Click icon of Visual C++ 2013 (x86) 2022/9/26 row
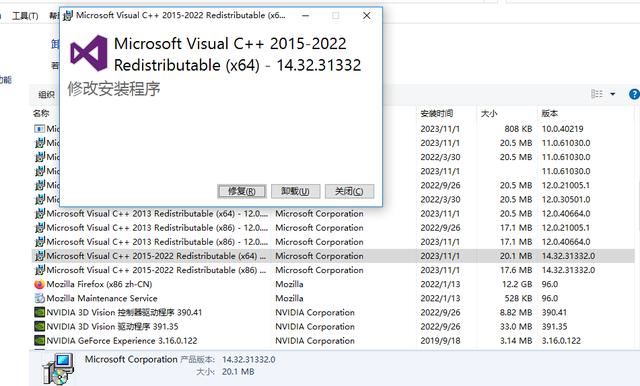 [x=39, y=228]
